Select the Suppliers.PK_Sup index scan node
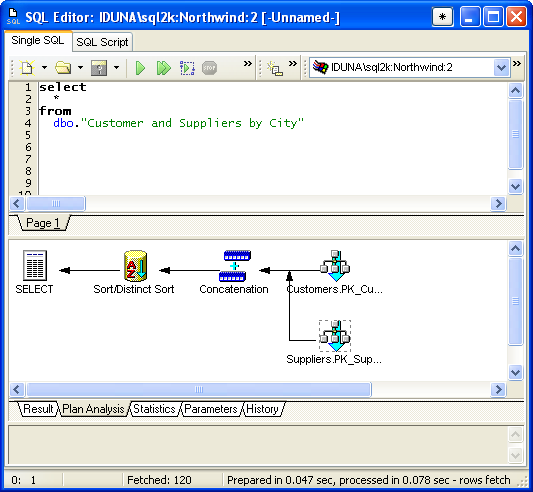The width and height of the screenshot is (533, 492). coord(335,336)
